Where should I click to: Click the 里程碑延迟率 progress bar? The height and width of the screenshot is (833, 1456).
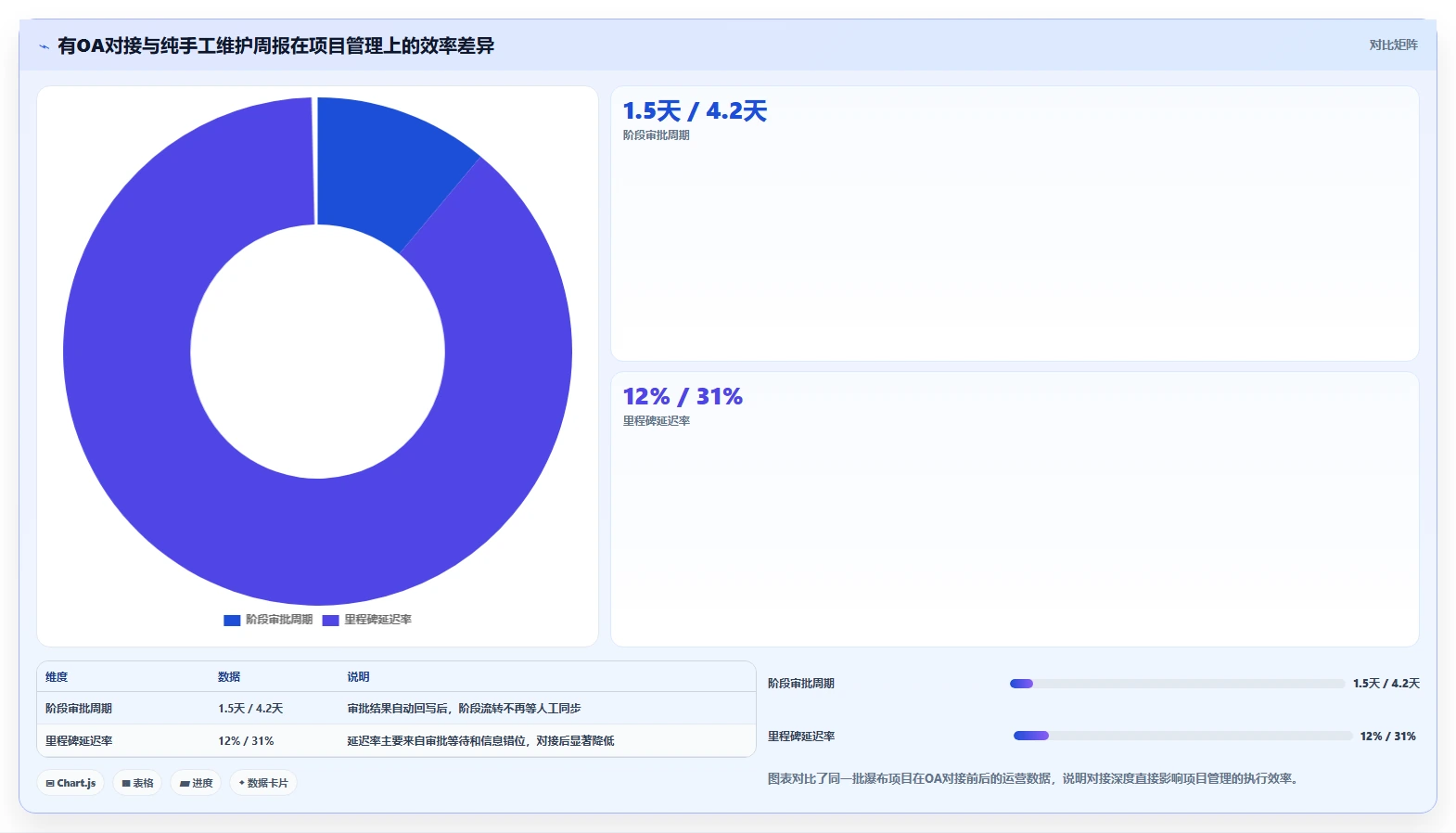coord(1182,736)
